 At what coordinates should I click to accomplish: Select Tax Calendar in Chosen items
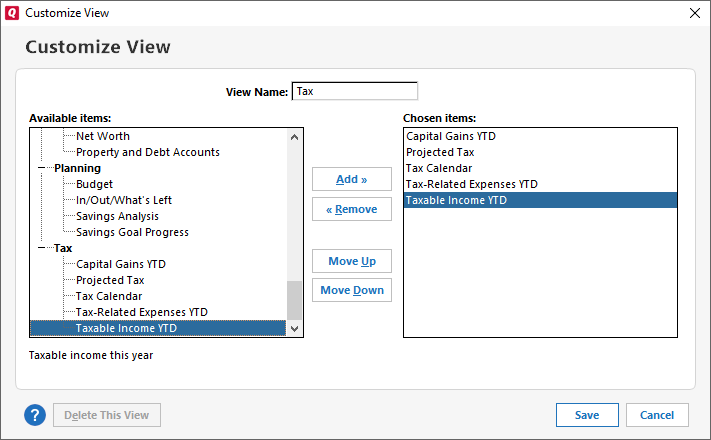(439, 168)
